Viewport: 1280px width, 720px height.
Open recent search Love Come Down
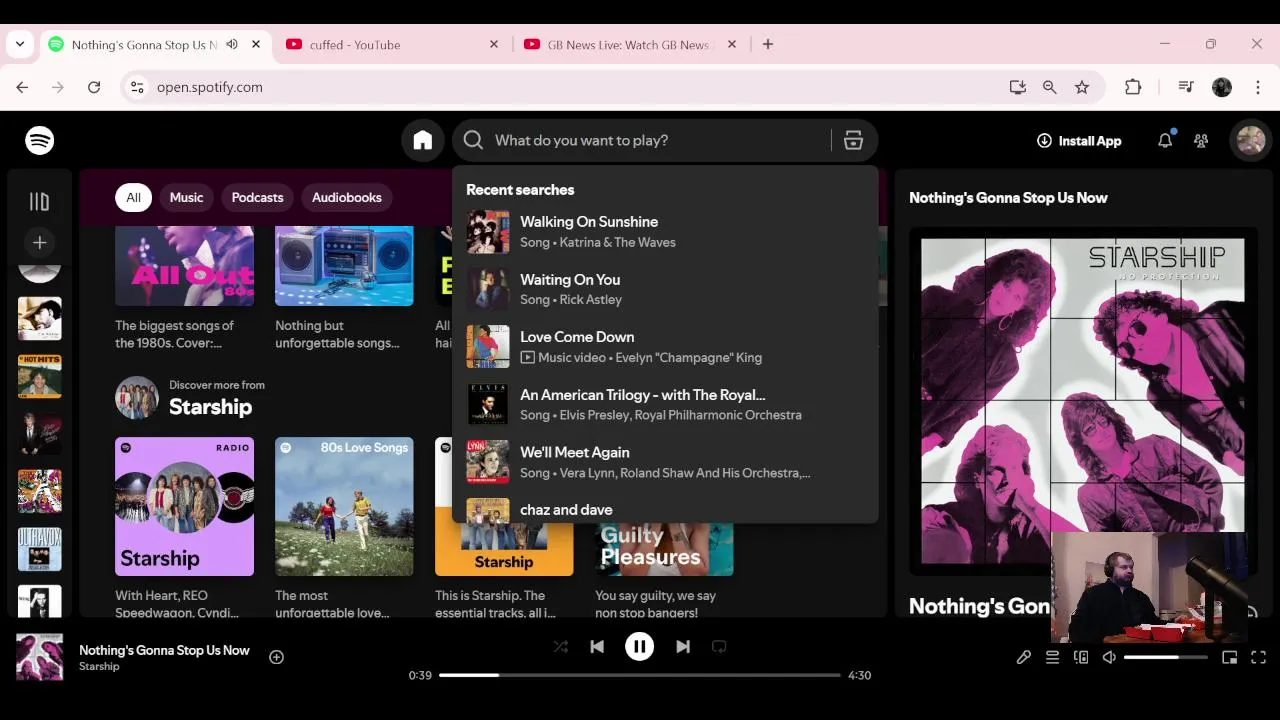665,347
